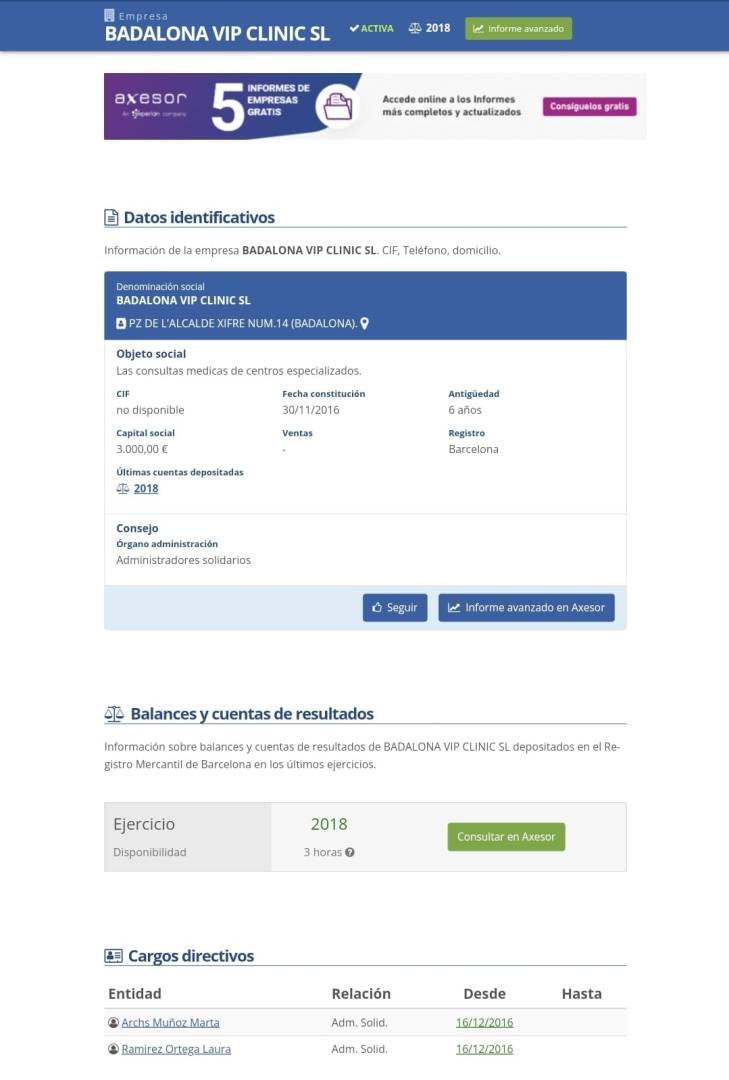Viewport: 729px width, 1080px height.
Task: Open the 2018 deposited accounts link
Action: [146, 488]
